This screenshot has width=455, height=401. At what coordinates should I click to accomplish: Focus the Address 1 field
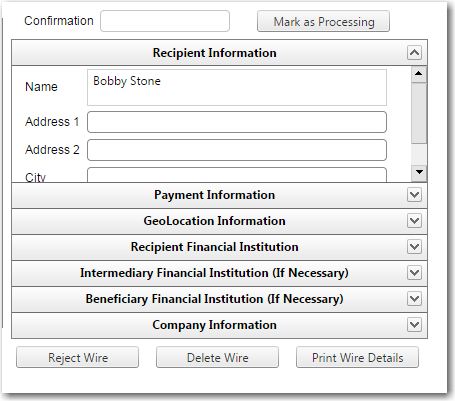[237, 122]
